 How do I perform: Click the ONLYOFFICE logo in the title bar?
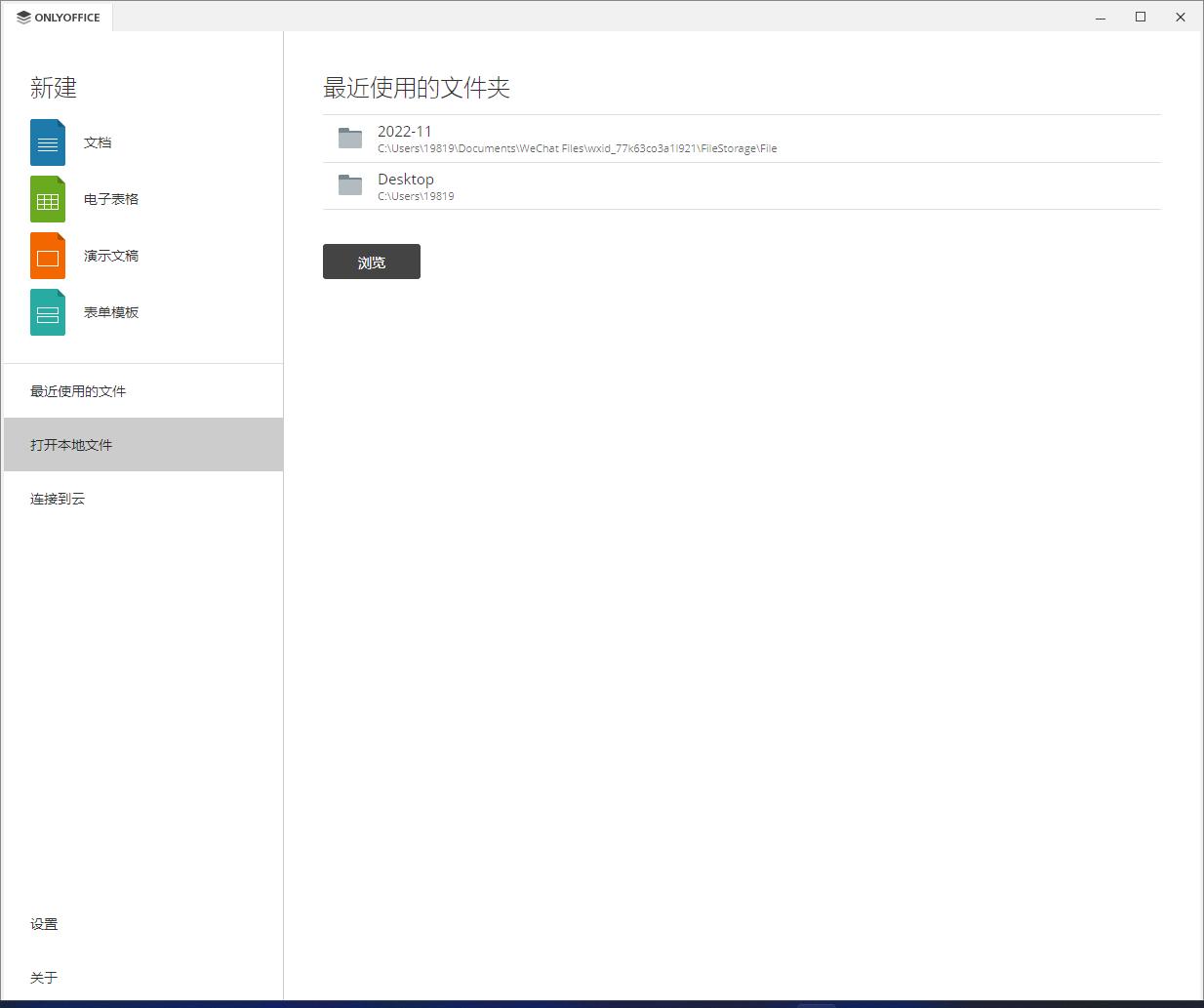click(57, 17)
